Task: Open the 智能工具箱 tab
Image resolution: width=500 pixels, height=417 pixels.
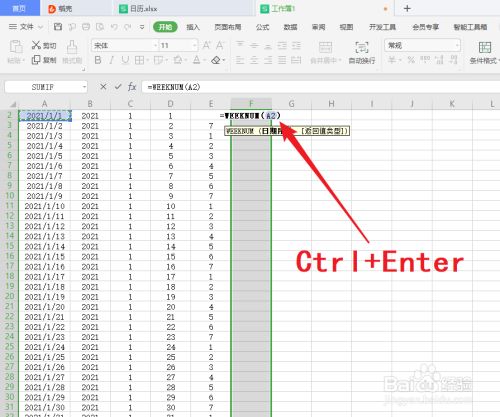Action: (x=470, y=27)
